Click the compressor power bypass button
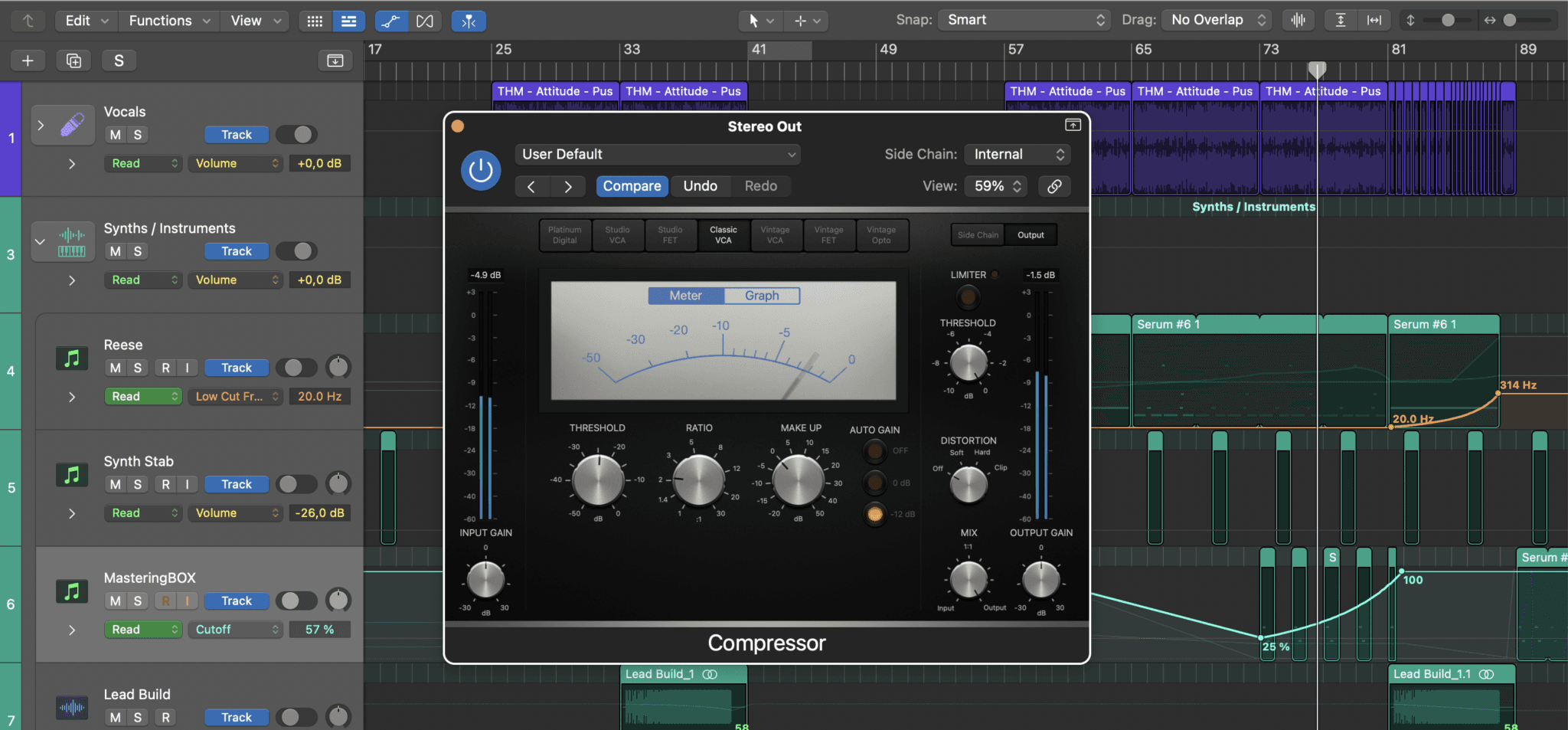 [481, 170]
